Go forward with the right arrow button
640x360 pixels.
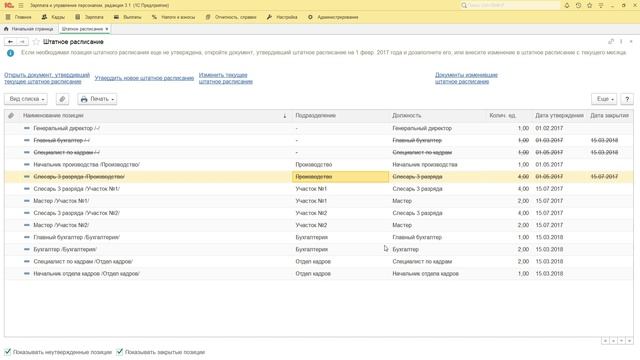[22, 42]
